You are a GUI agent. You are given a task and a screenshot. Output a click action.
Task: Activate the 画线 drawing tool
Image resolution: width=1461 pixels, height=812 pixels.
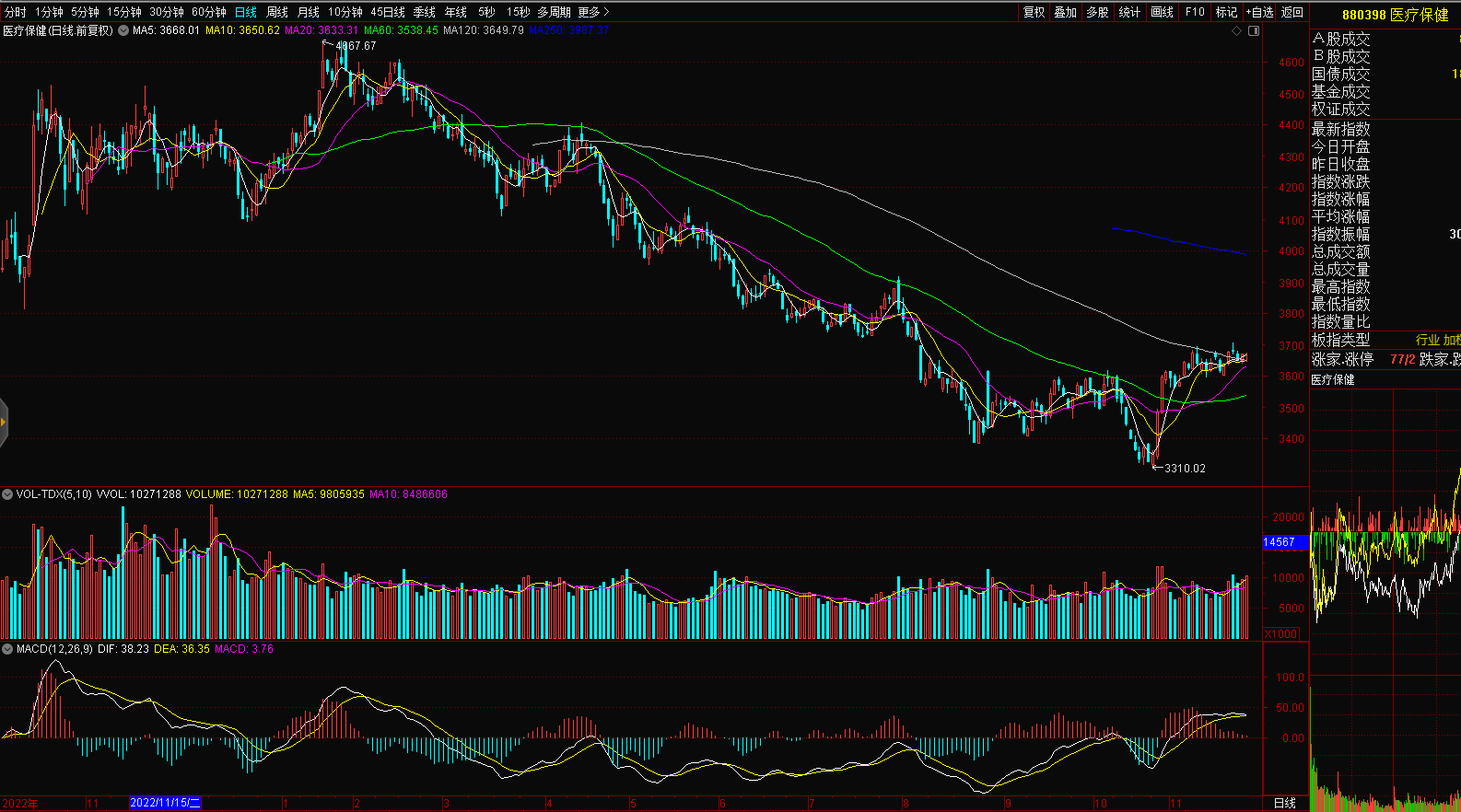(1163, 12)
